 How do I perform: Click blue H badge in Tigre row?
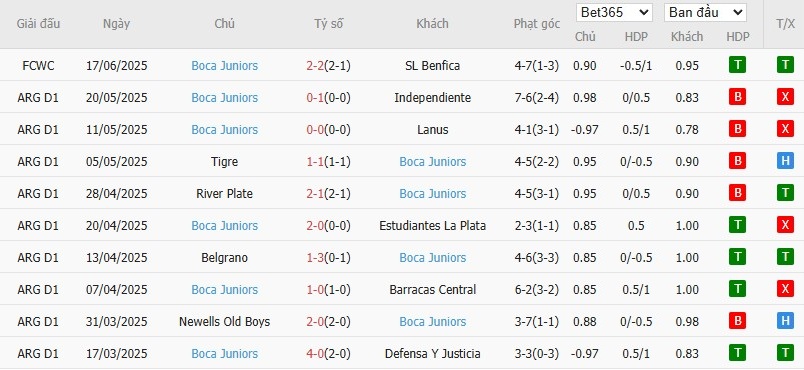[x=785, y=161]
